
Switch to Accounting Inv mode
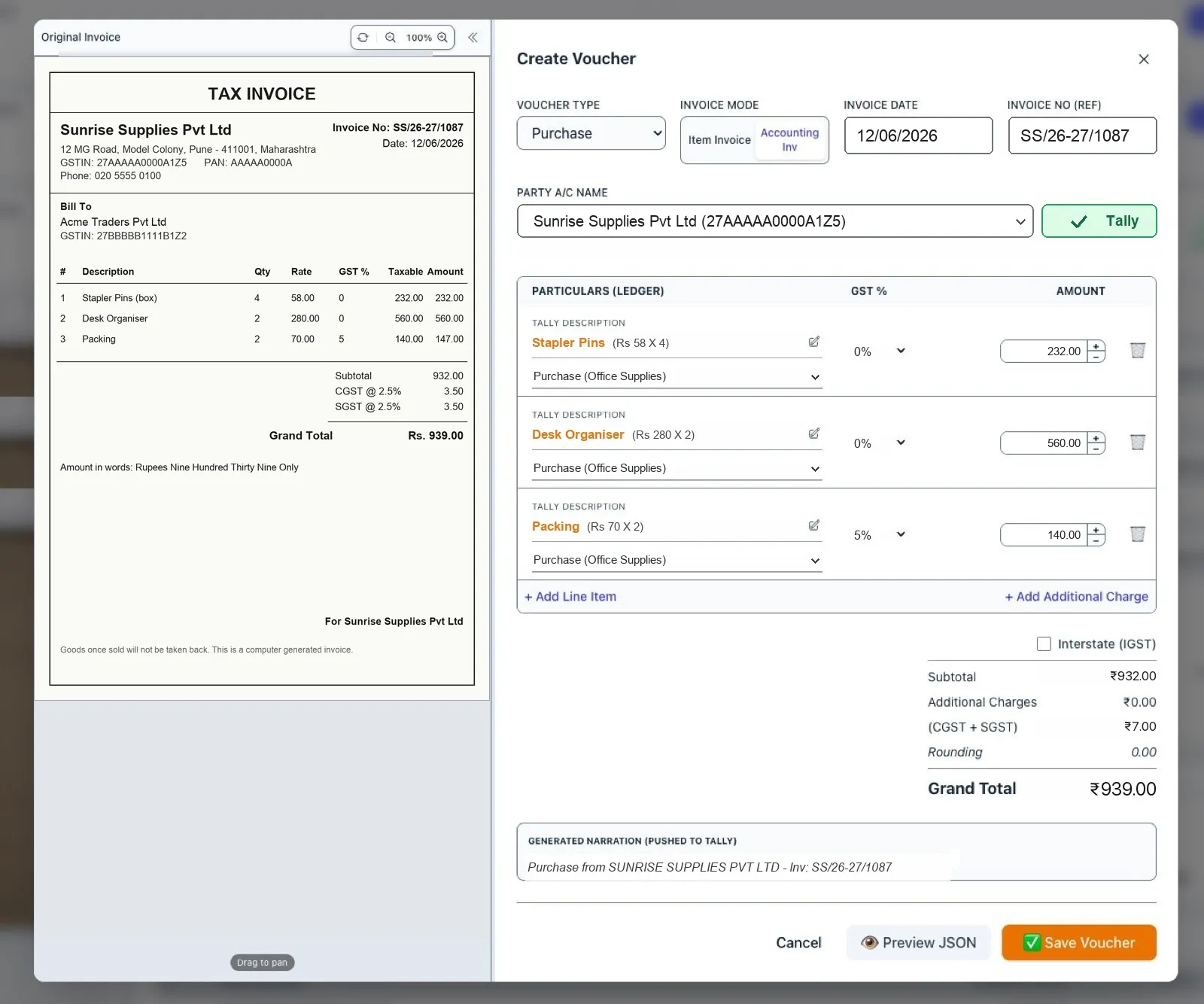coord(789,140)
